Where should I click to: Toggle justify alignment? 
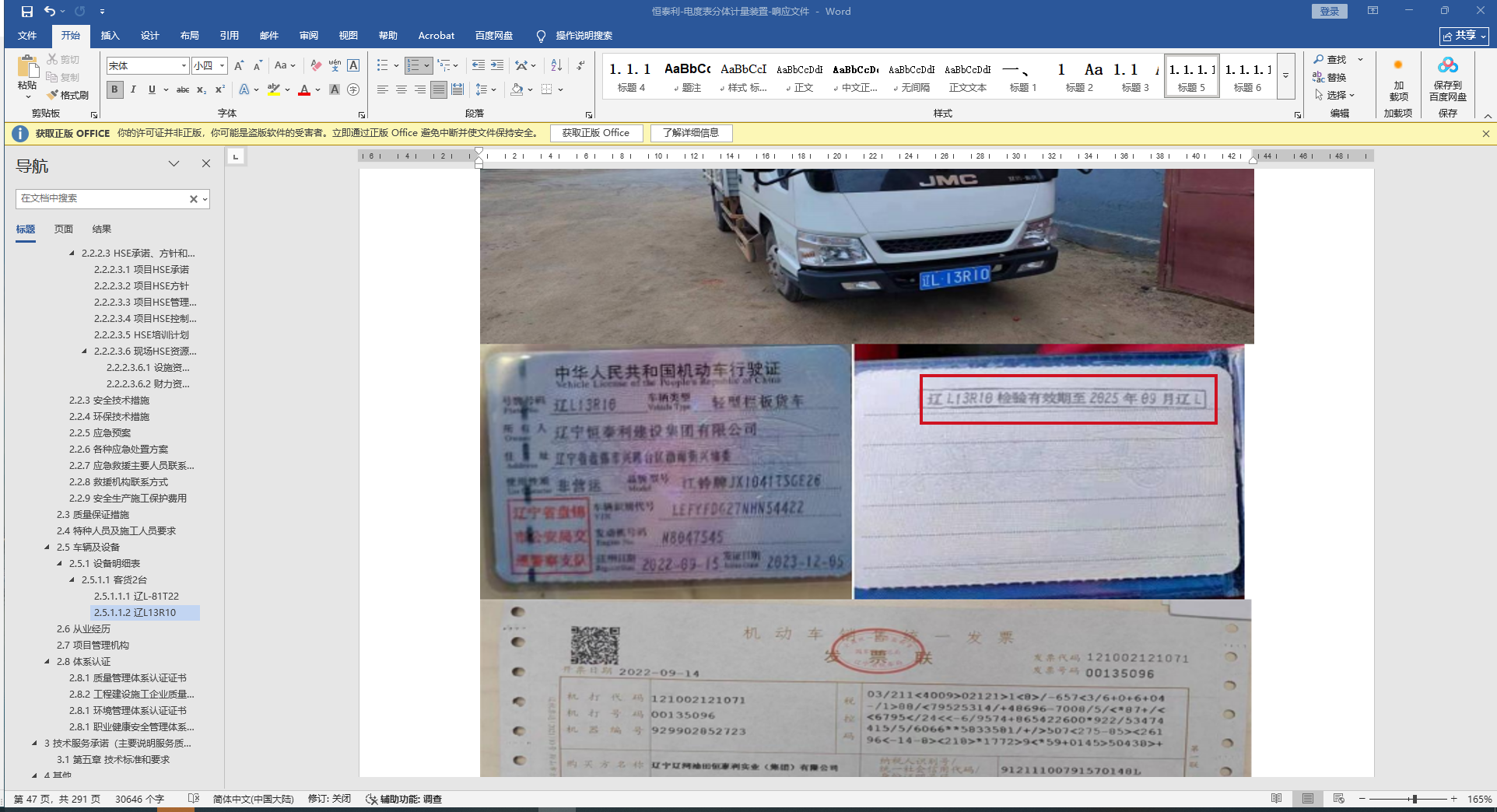pyautogui.click(x=439, y=89)
